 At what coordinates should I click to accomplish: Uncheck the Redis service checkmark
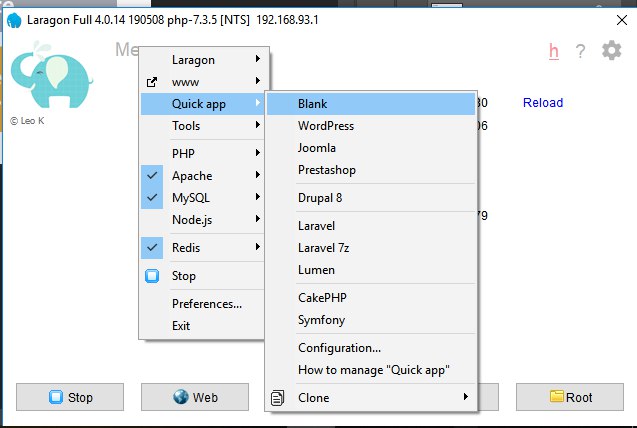pyautogui.click(x=152, y=248)
